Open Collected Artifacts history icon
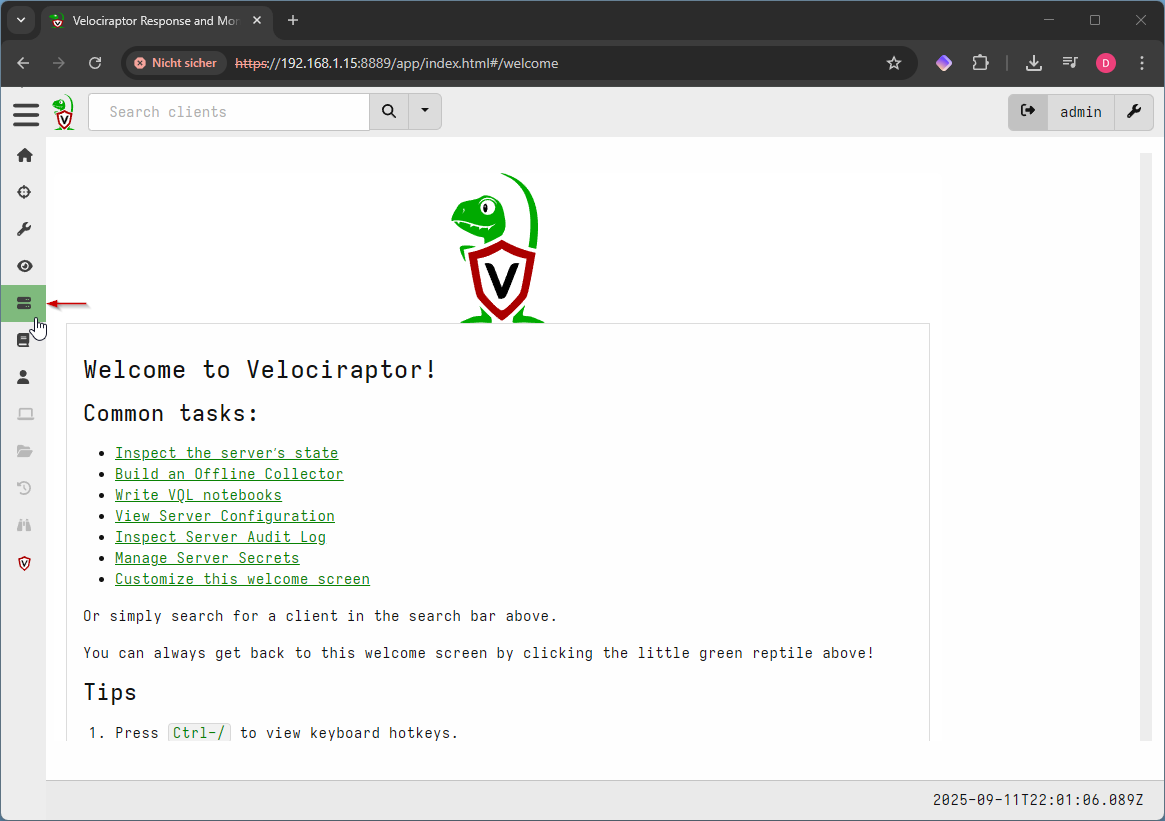 click(x=25, y=488)
